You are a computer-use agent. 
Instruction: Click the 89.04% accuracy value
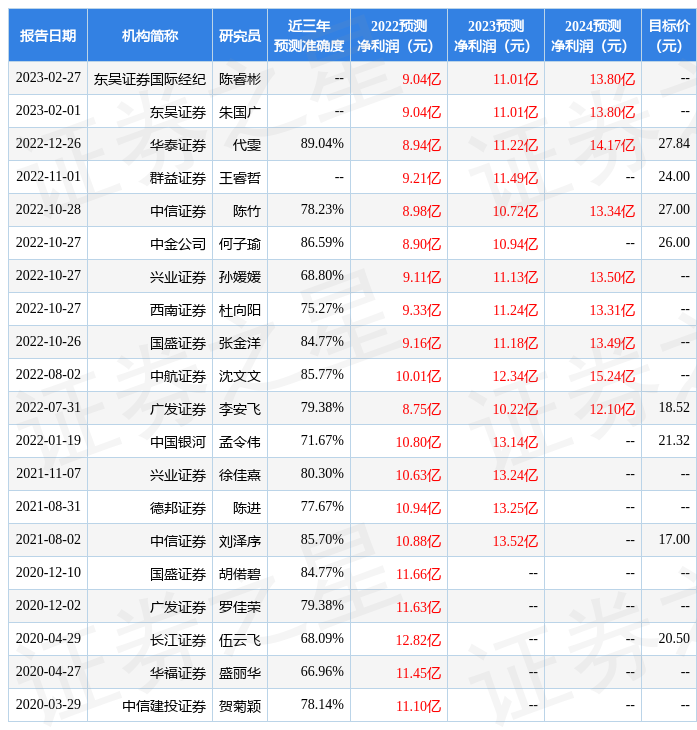322,144
